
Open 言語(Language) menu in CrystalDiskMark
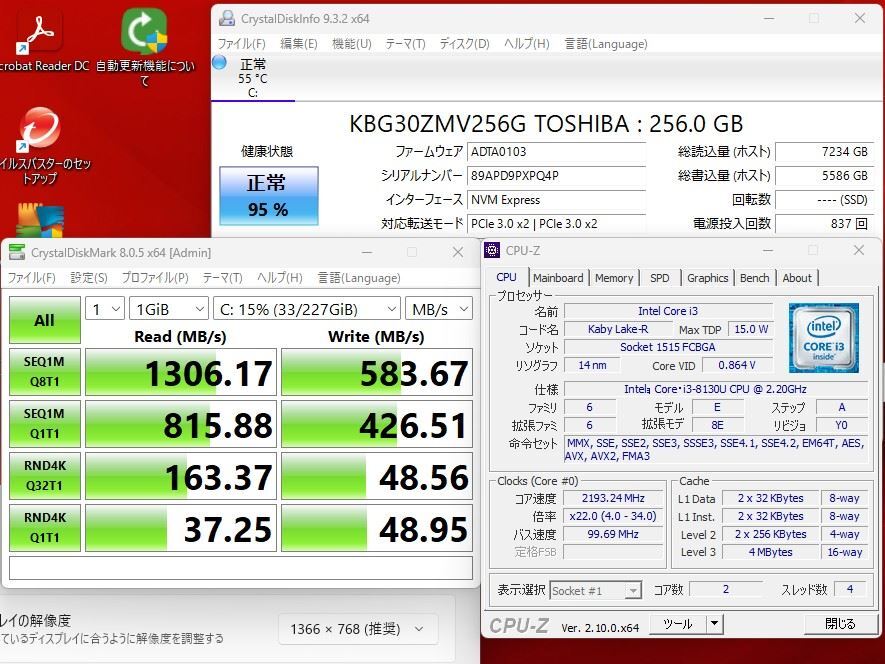click(x=358, y=278)
